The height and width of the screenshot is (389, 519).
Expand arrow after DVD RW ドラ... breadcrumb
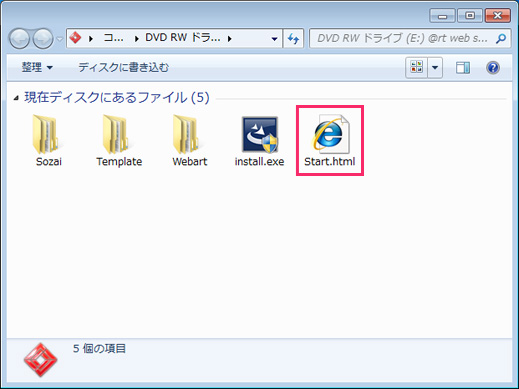click(x=229, y=39)
